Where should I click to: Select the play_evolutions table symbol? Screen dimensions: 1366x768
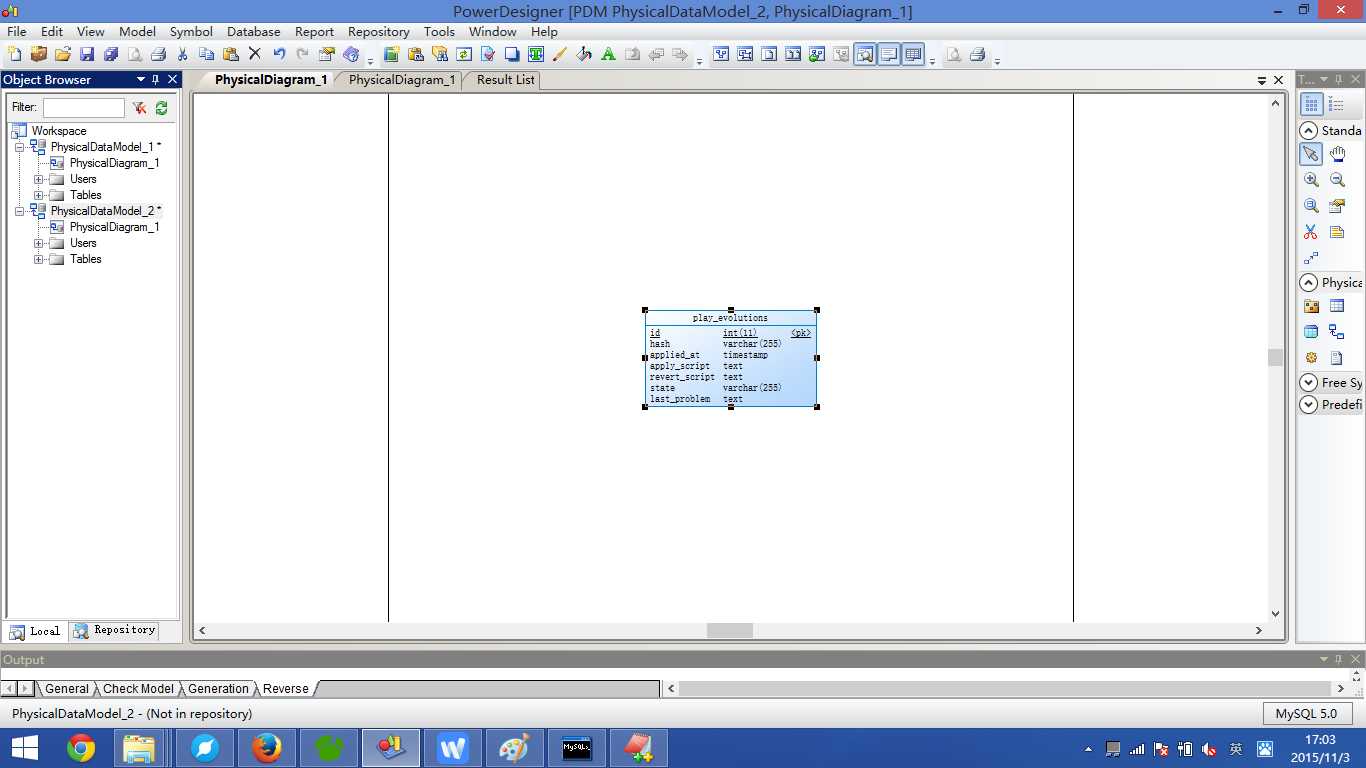coord(731,358)
